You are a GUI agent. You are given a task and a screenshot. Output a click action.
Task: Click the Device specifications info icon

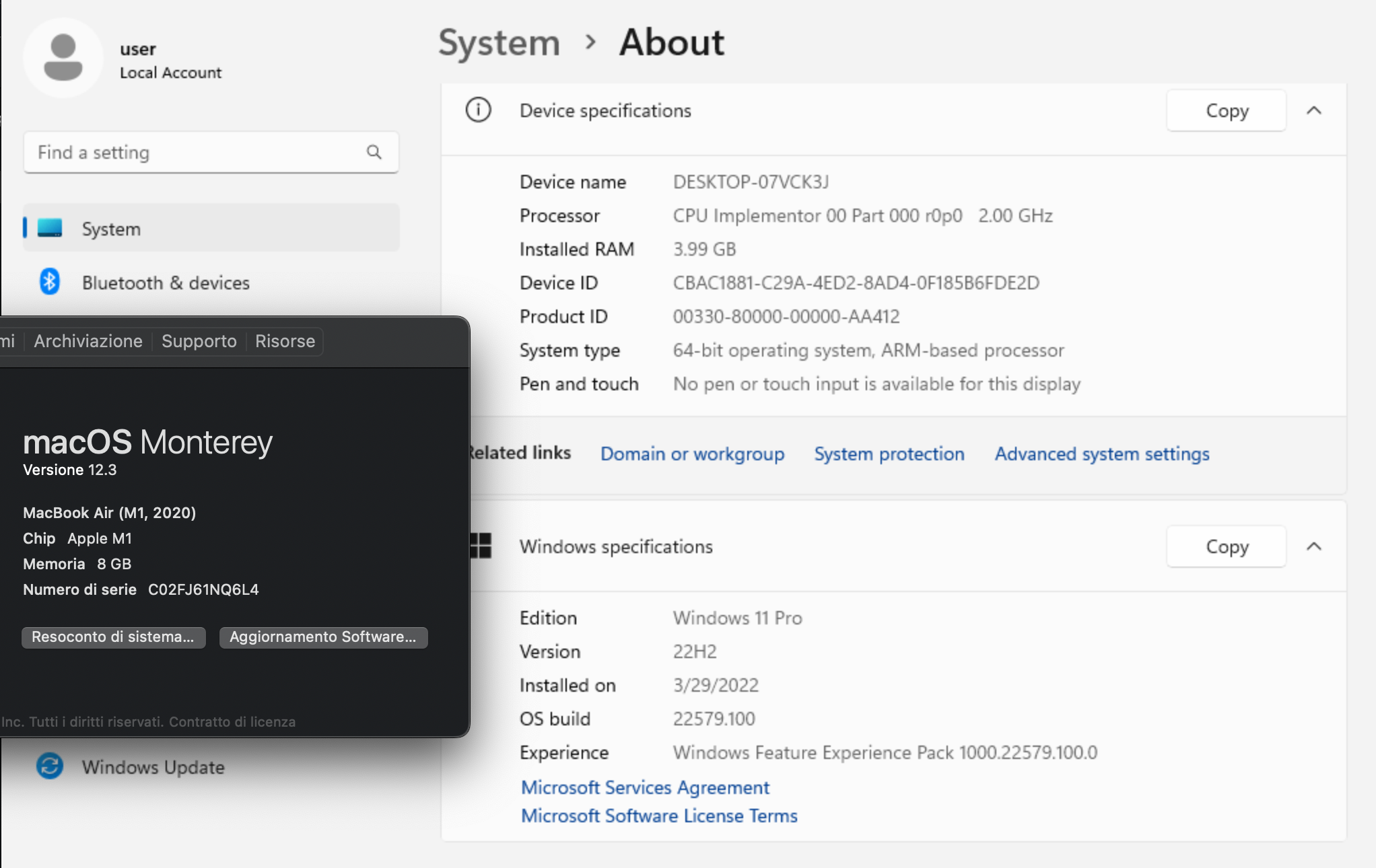[479, 110]
